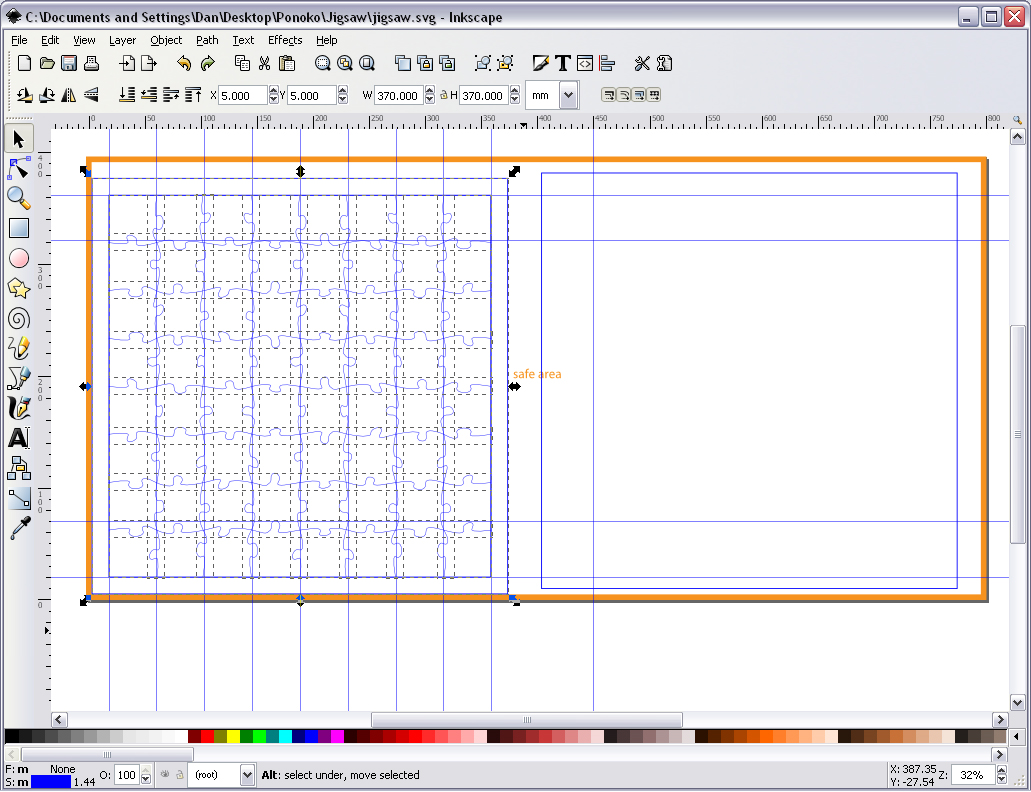Open the mm units dropdown

(x=568, y=95)
